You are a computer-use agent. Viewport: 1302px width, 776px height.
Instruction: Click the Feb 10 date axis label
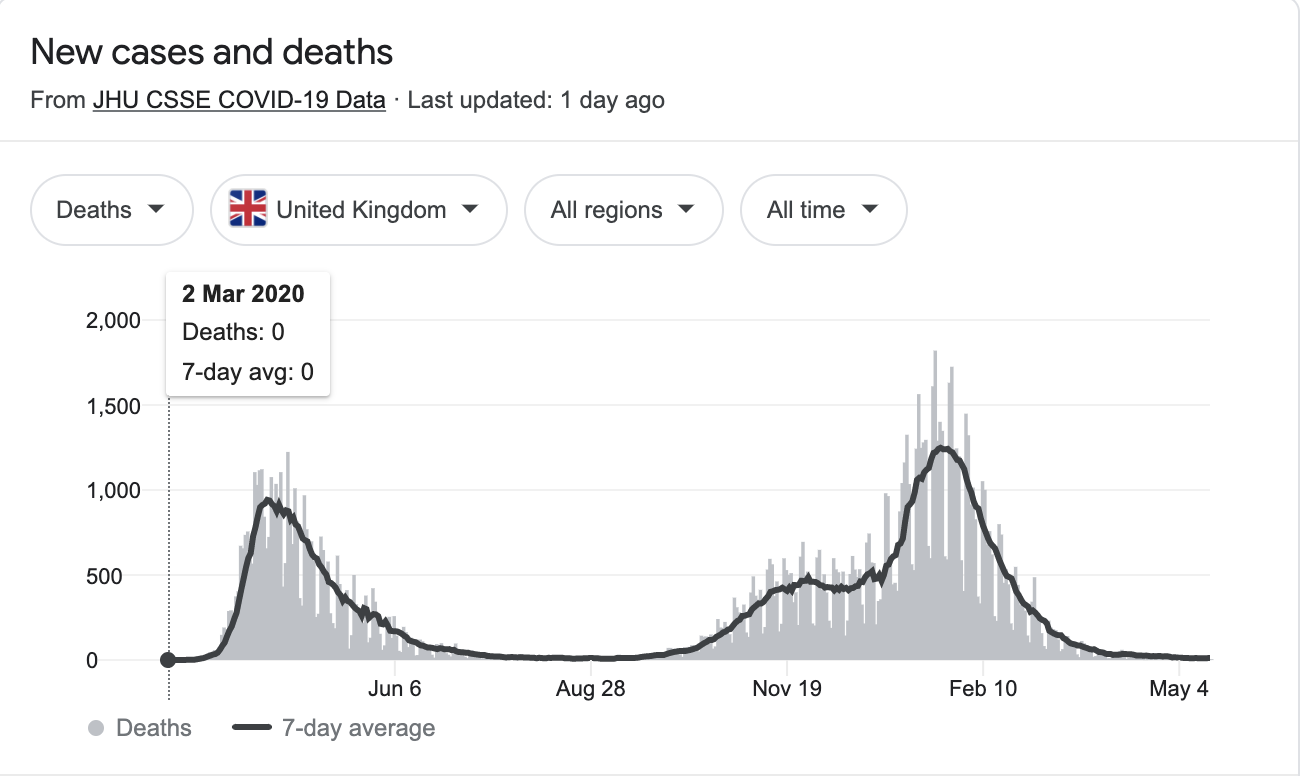[983, 689]
